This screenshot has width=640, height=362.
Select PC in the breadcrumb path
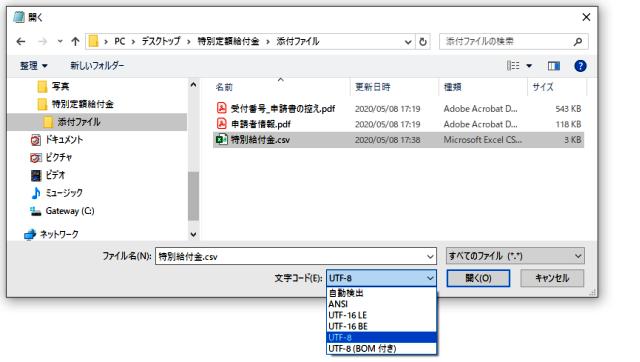coord(120,41)
